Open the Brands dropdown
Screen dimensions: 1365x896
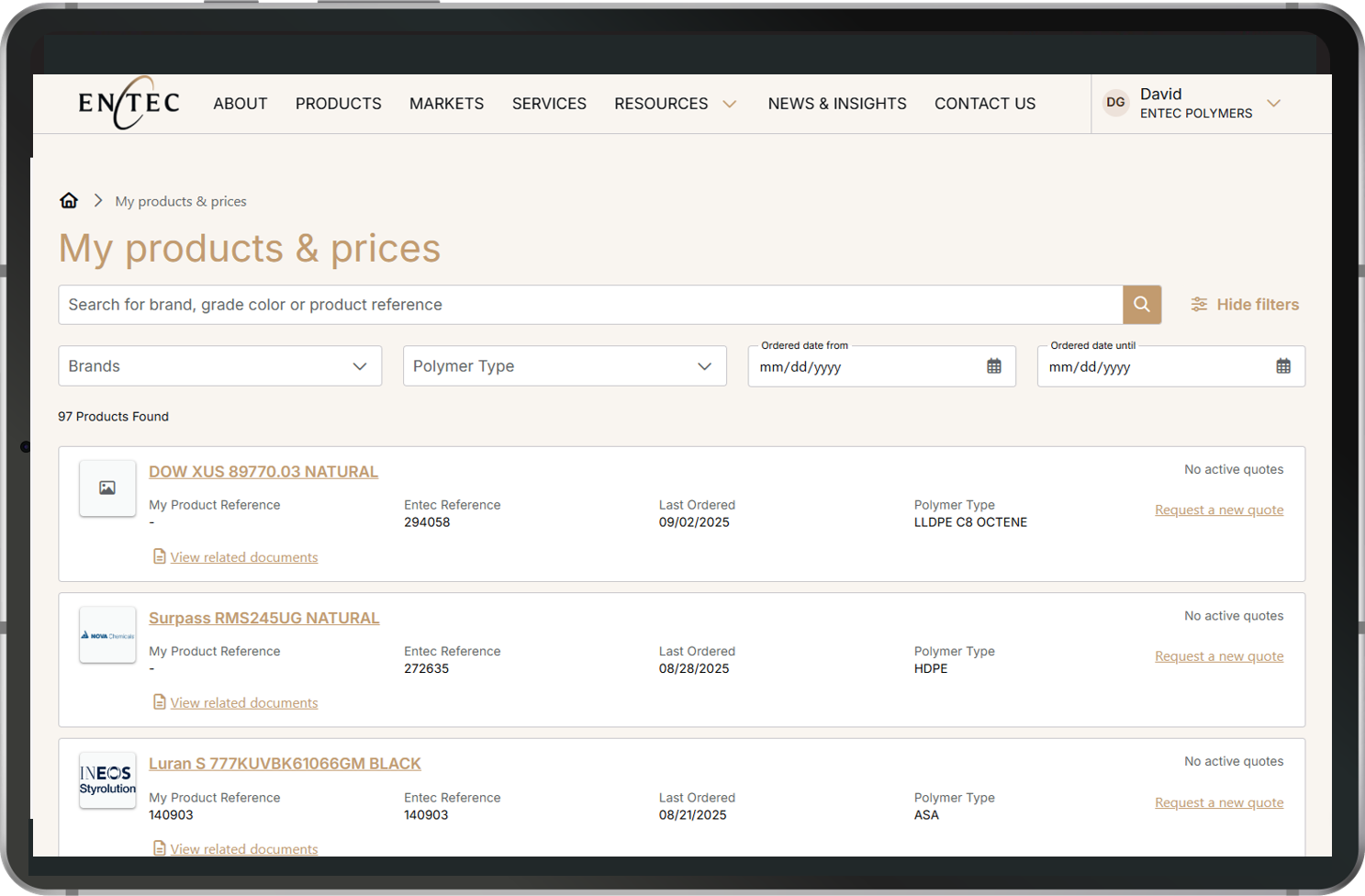220,365
